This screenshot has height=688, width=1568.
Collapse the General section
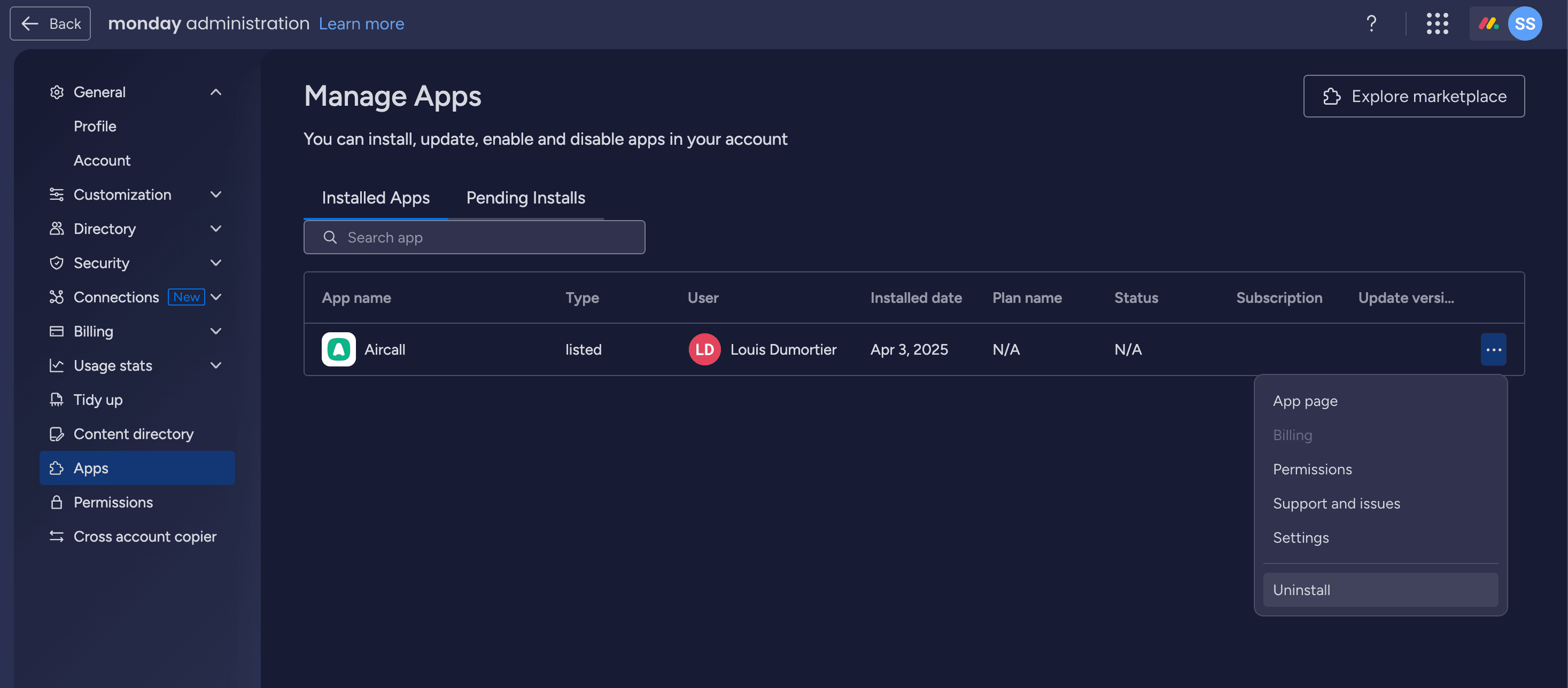point(215,92)
